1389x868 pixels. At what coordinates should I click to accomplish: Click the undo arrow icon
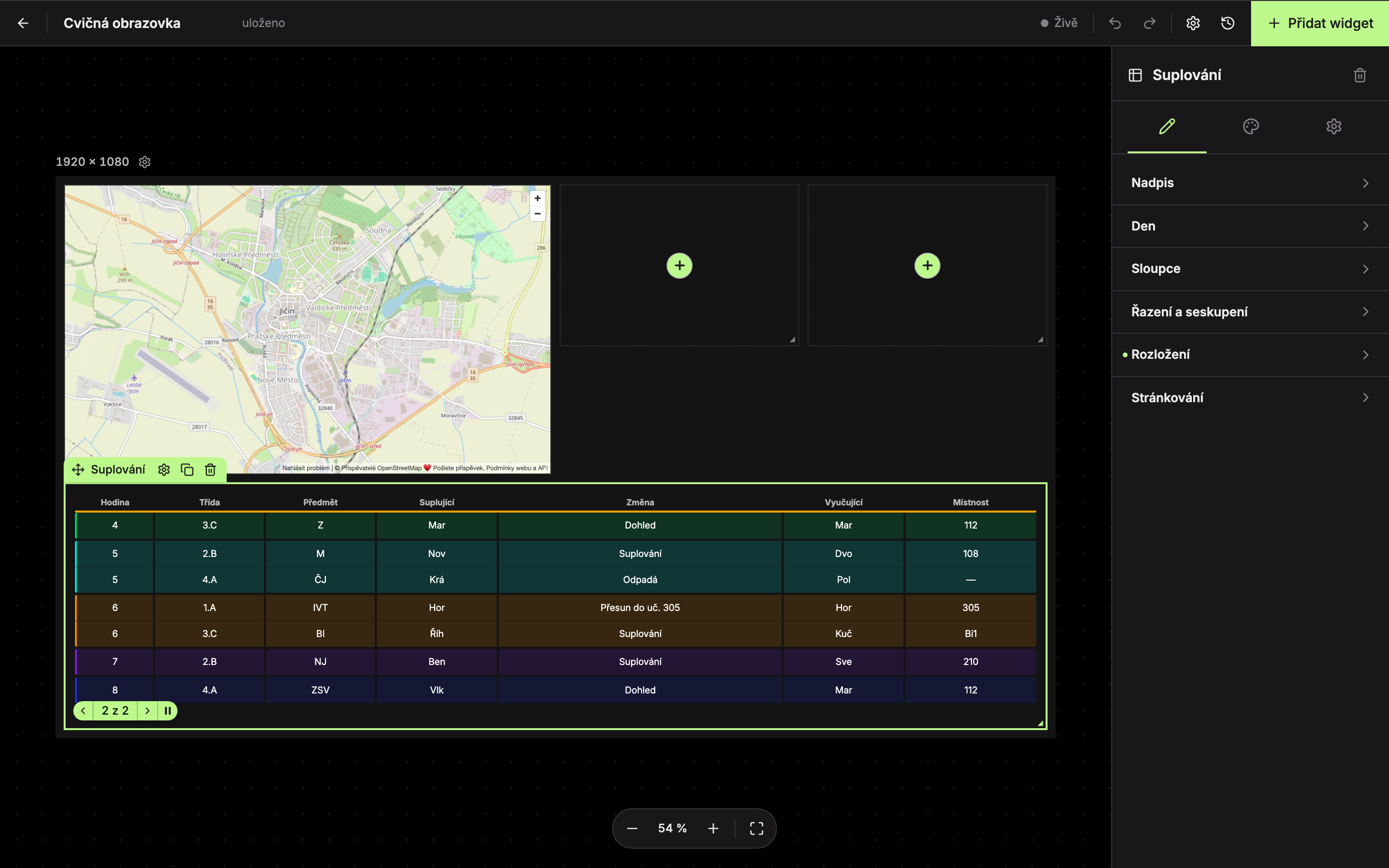(1115, 23)
